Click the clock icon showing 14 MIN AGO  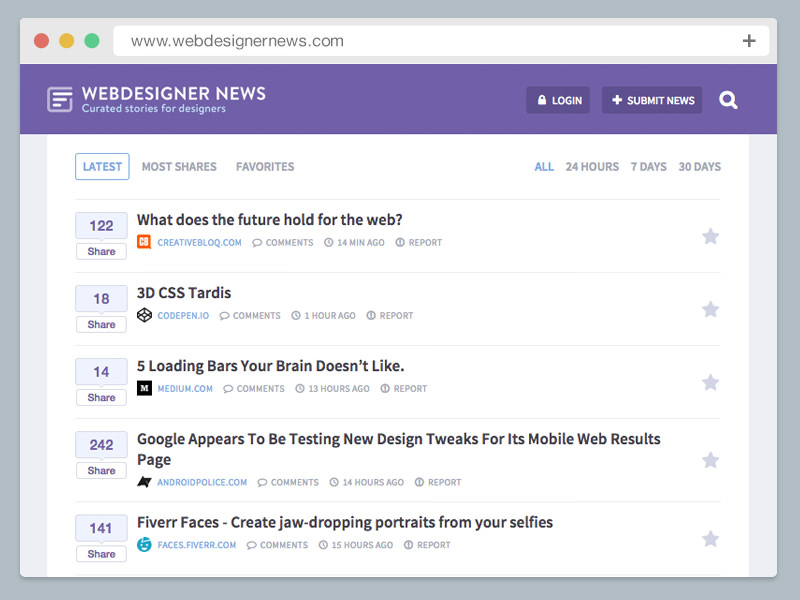tap(331, 242)
